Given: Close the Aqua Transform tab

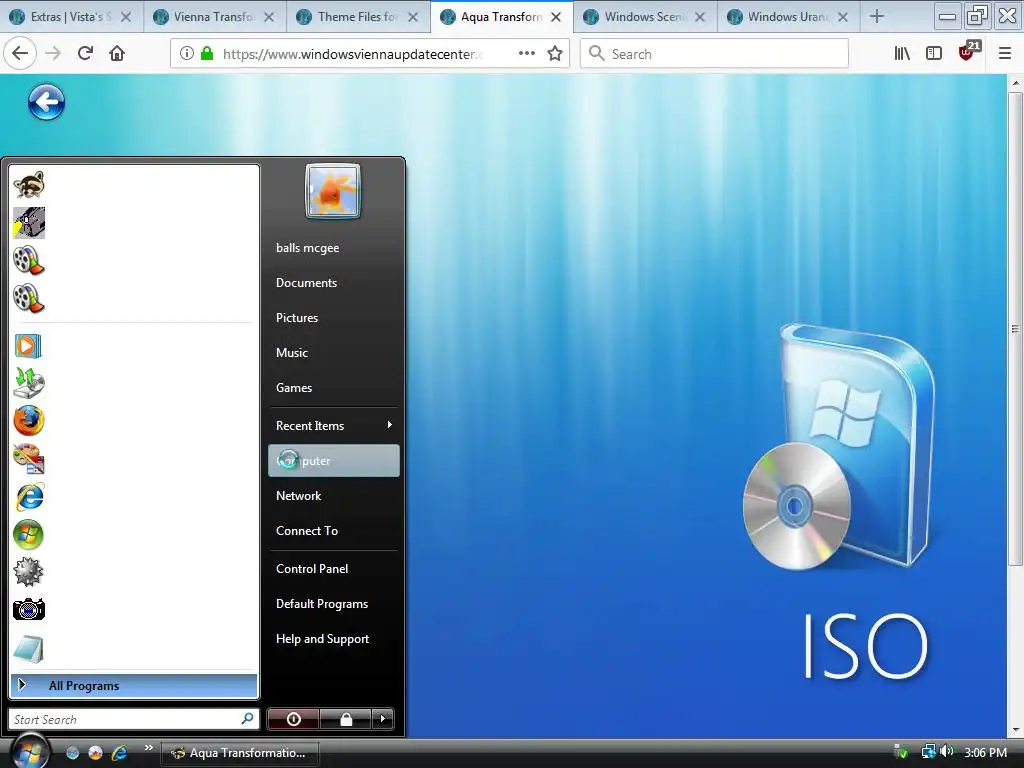Looking at the screenshot, I should 556,17.
